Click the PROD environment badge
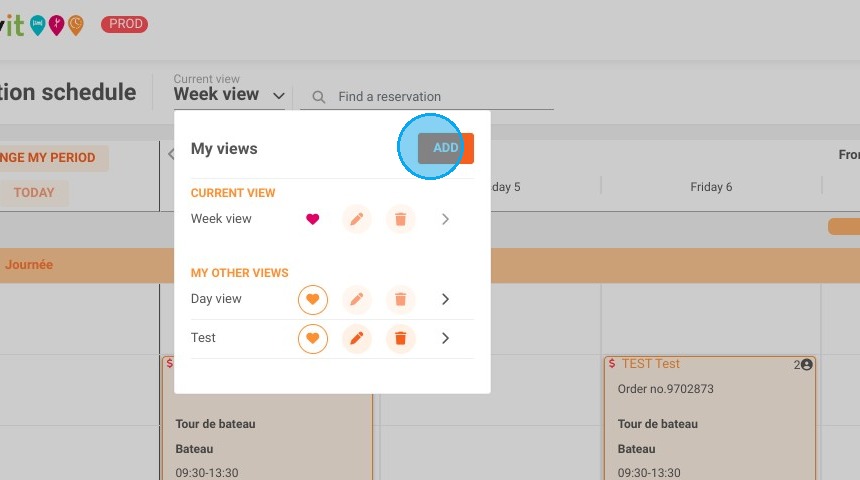This screenshot has width=860, height=480. tap(125, 24)
